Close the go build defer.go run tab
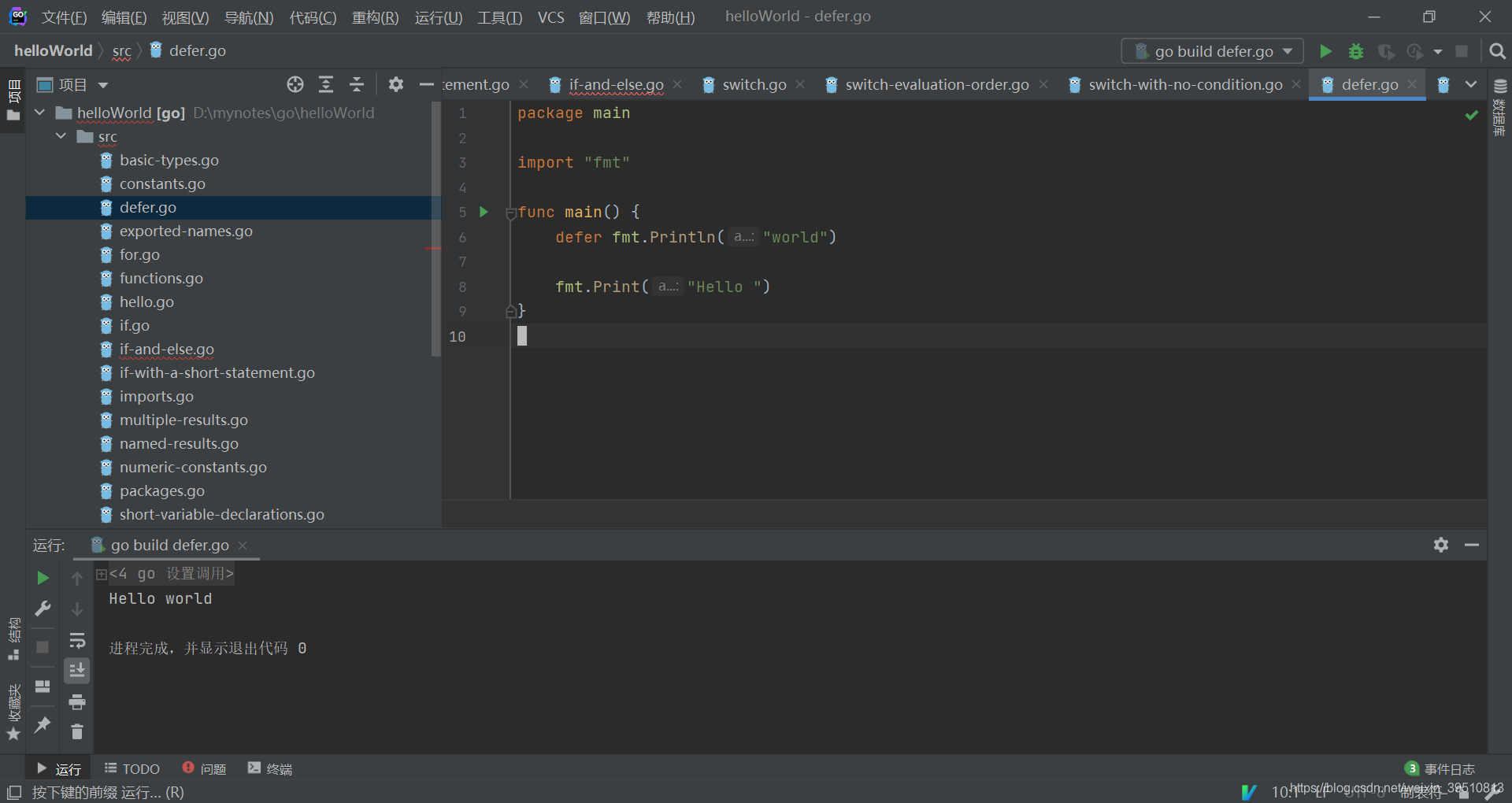 243,545
